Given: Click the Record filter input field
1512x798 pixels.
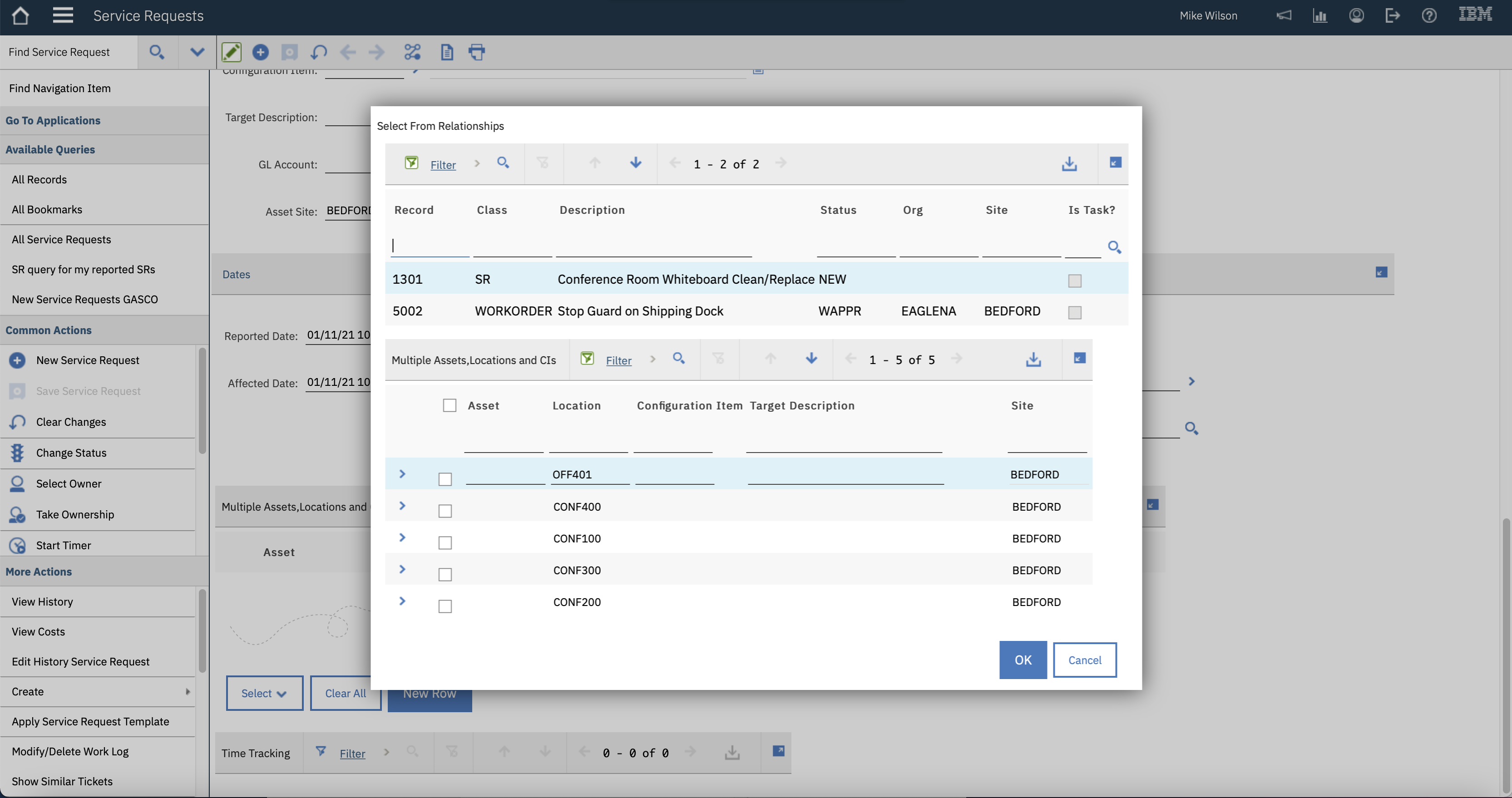Looking at the screenshot, I should coord(430,245).
